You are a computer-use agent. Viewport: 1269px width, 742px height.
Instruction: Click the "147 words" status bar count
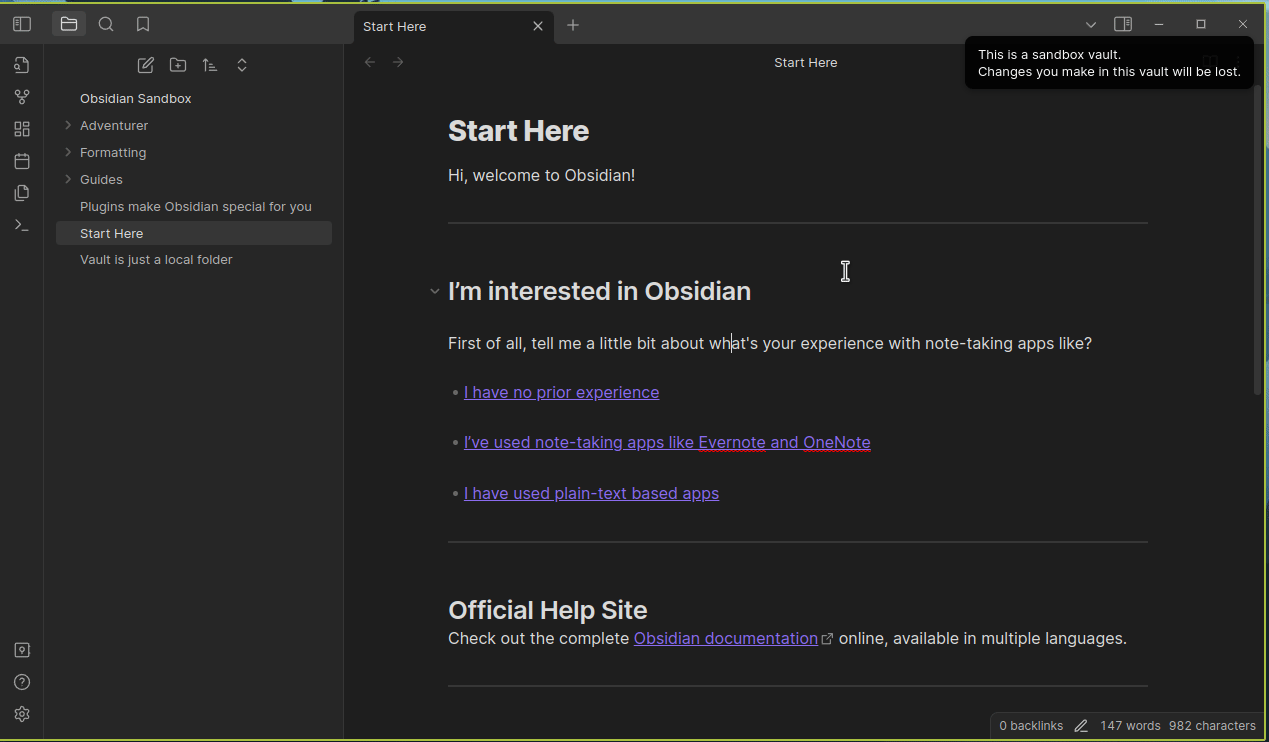(x=1130, y=726)
